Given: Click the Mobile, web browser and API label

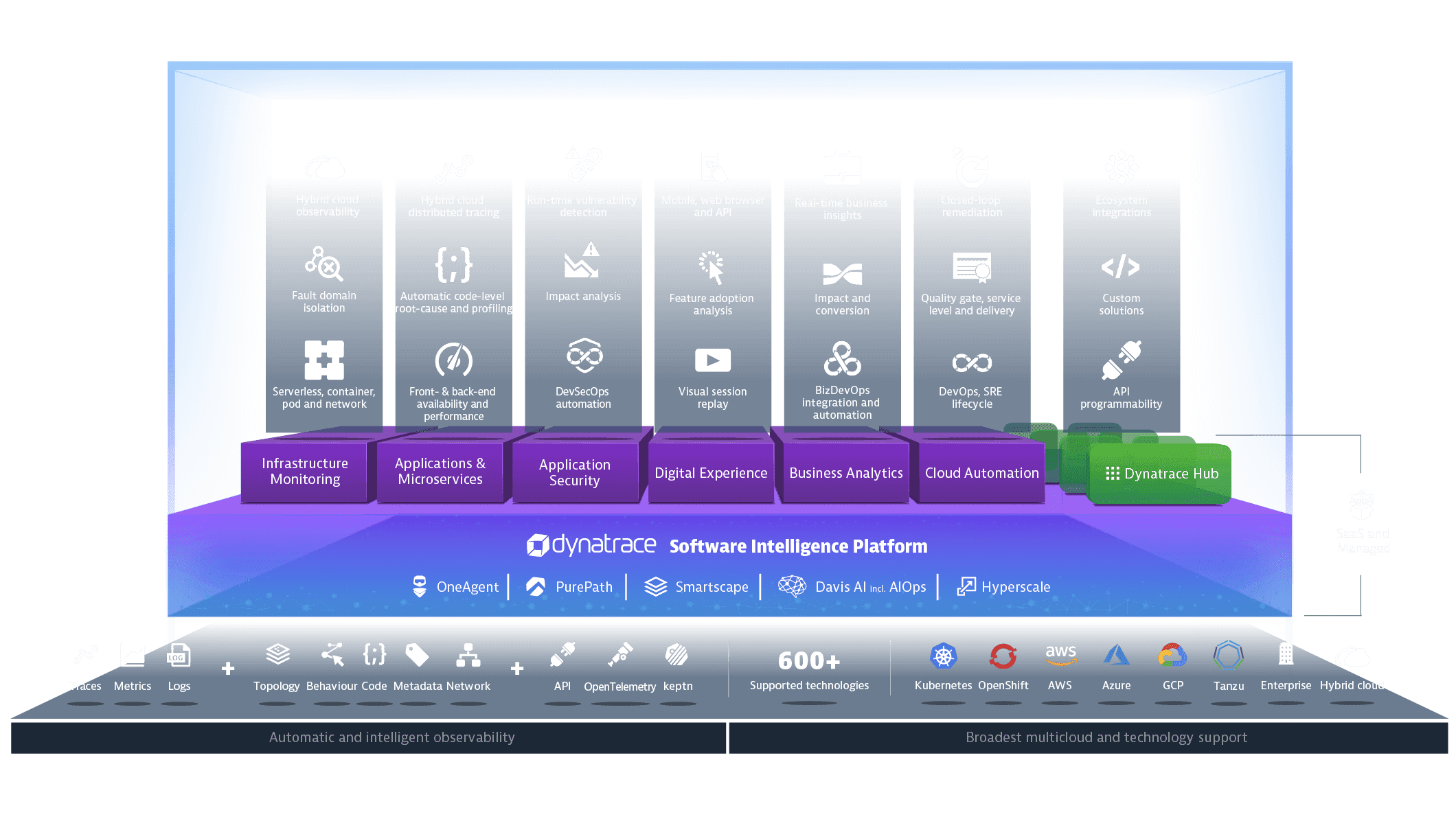Looking at the screenshot, I should (712, 206).
